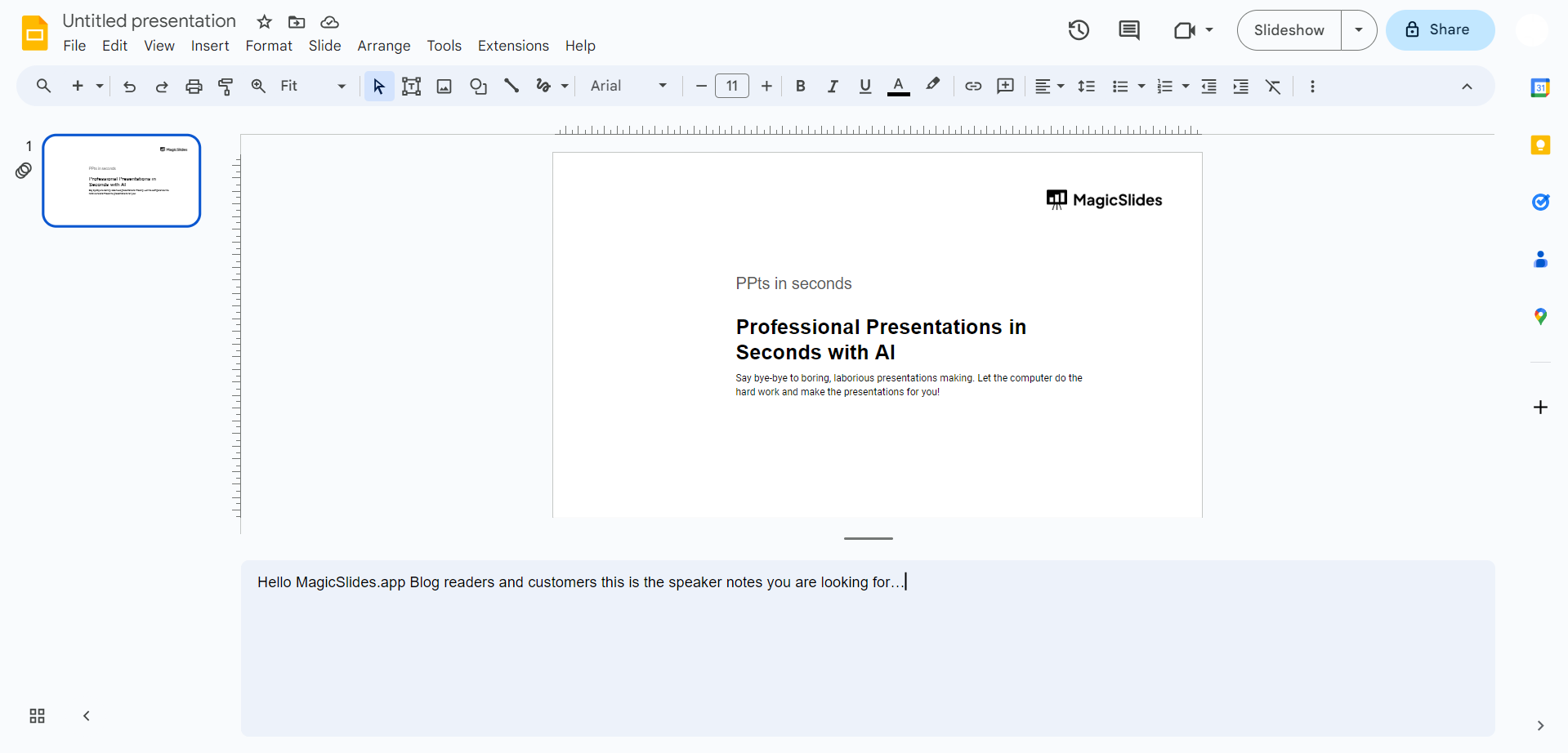This screenshot has height=753, width=1568.
Task: Open the Tools menu
Action: (444, 46)
